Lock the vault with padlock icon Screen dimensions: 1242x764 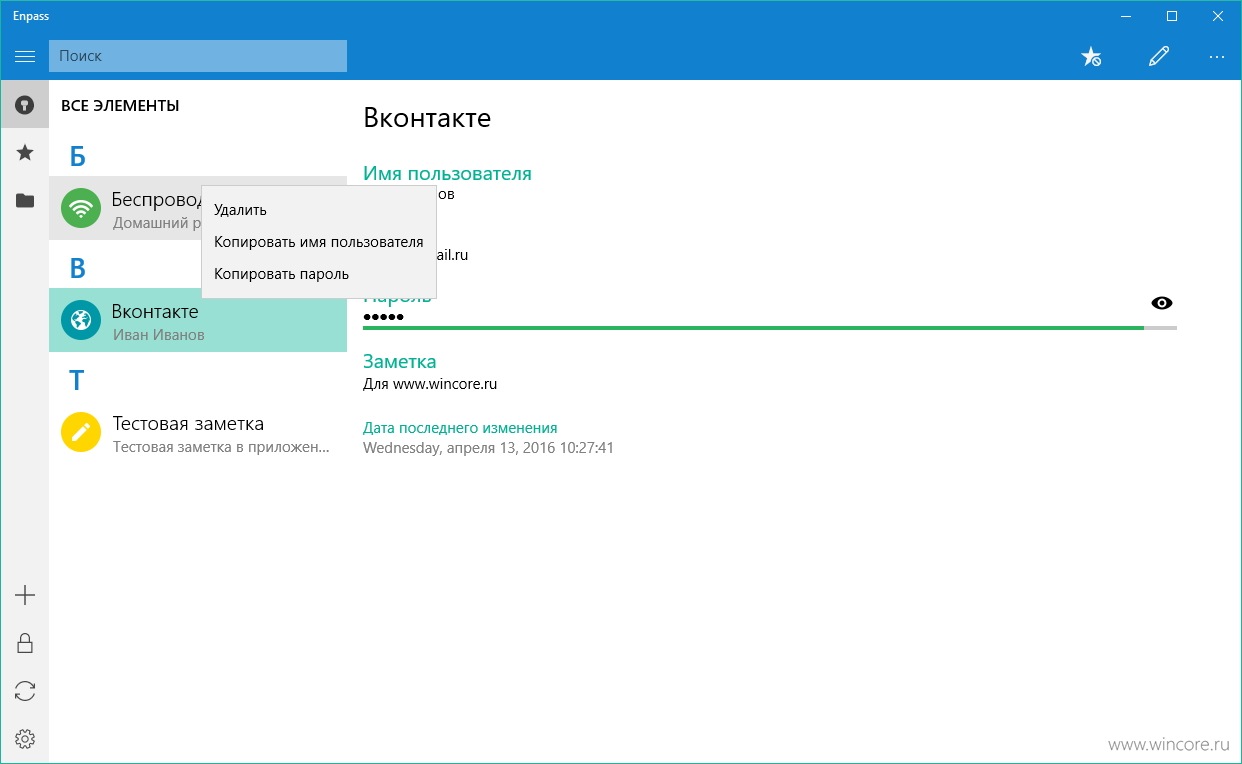(25, 643)
